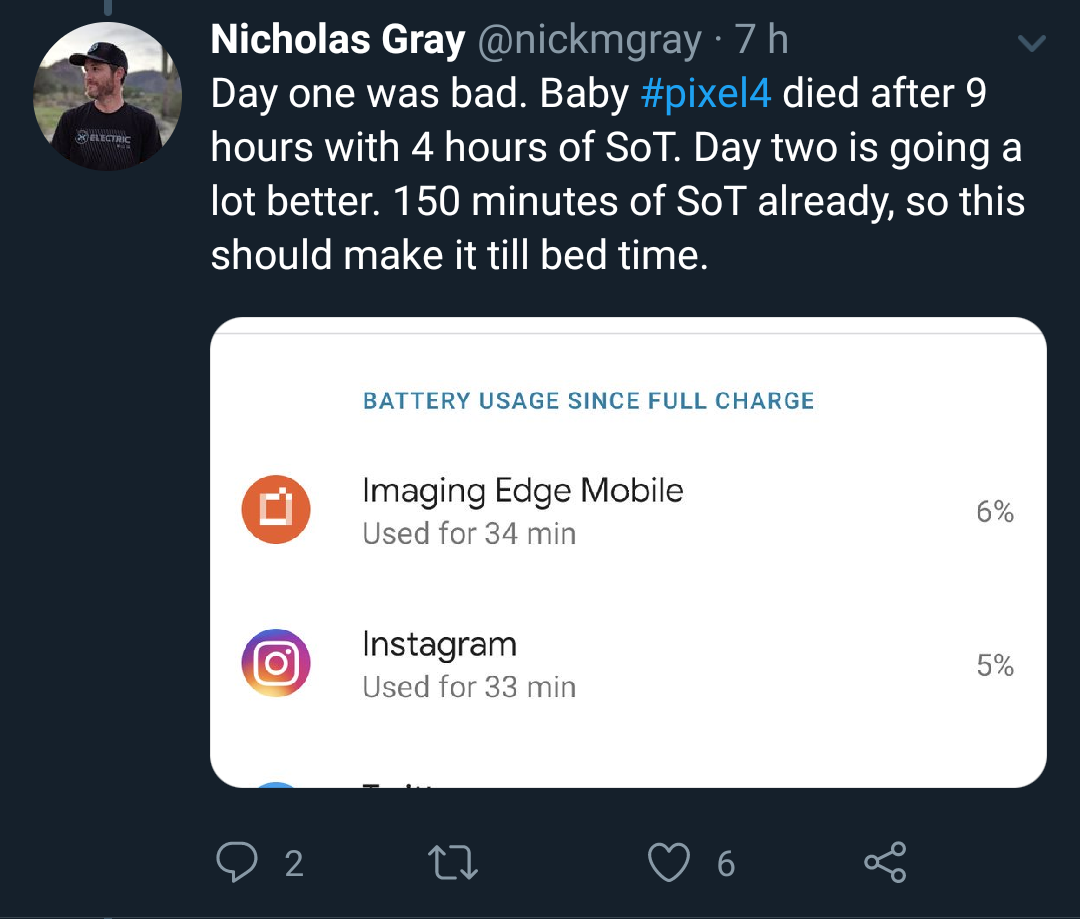Like the tweet with the heart icon
1080x919 pixels.
(668, 863)
